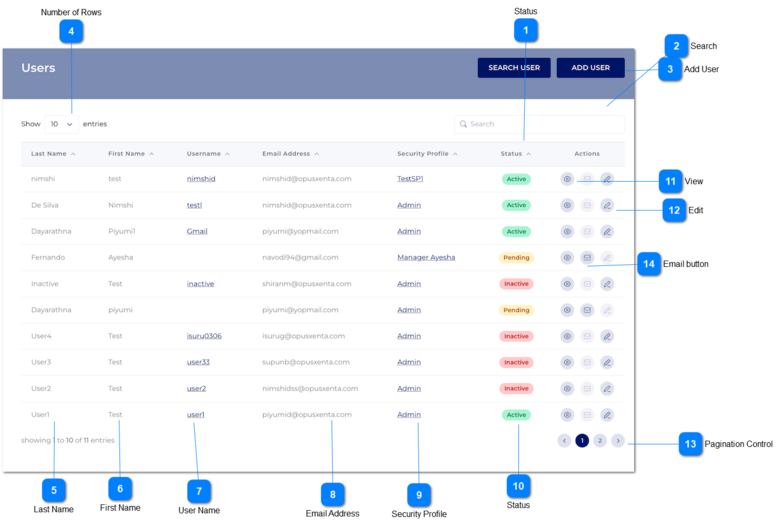View details of User4 row
Viewport: 781px width, 527px height.
(x=567, y=336)
